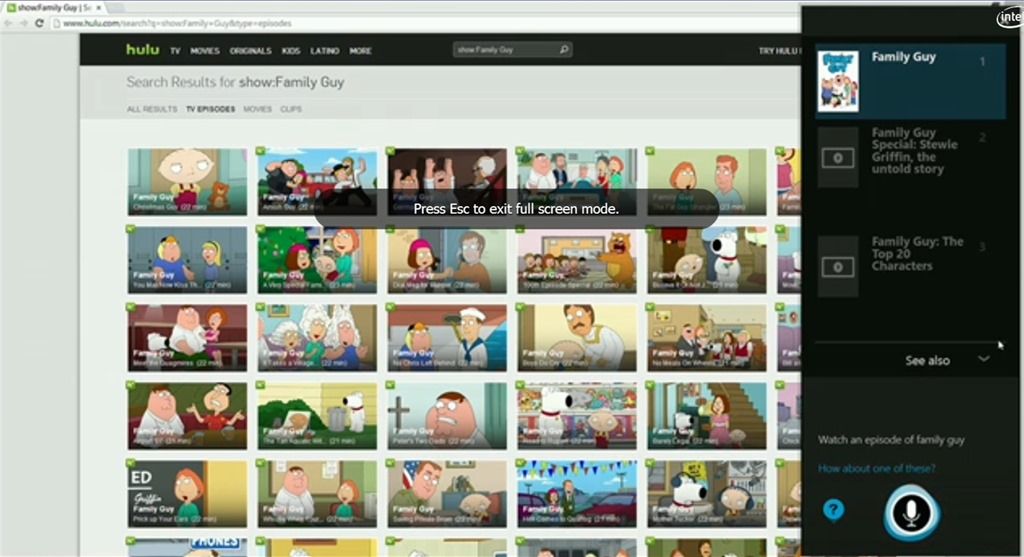This screenshot has height=557, width=1024.
Task: Click 'How about one of these?' link
Action: tap(876, 468)
